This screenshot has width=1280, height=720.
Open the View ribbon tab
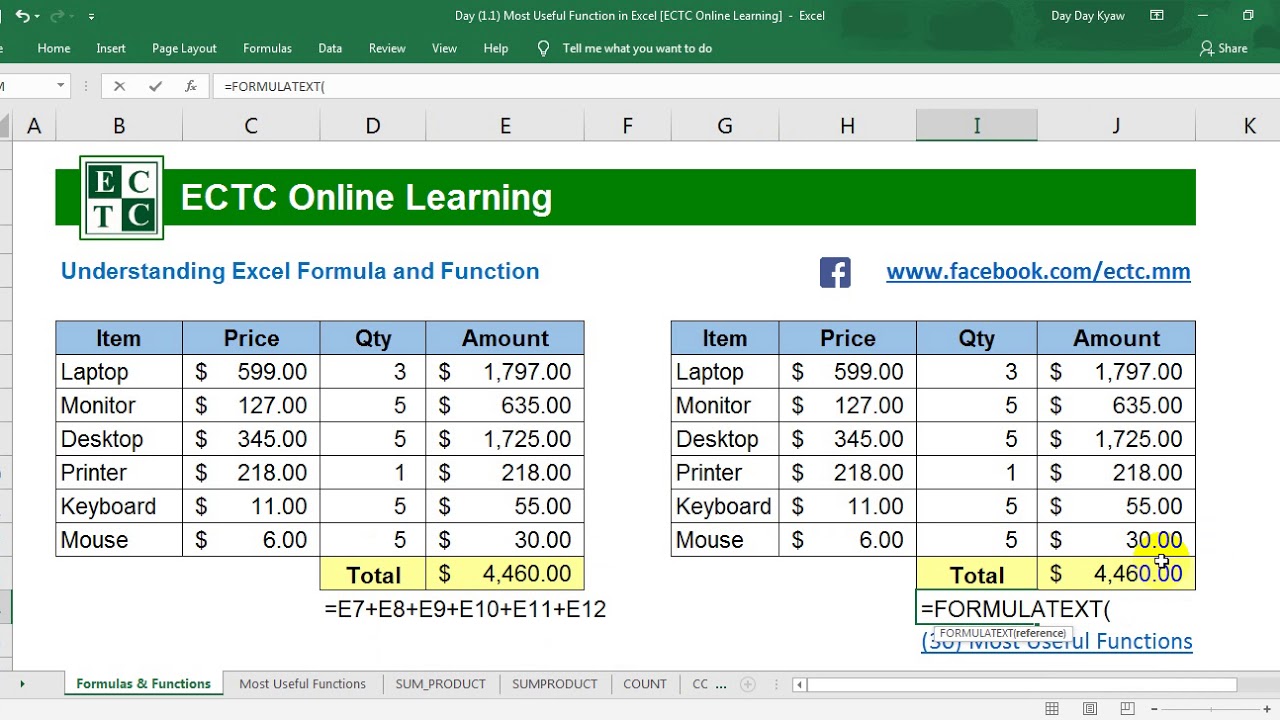tap(444, 48)
